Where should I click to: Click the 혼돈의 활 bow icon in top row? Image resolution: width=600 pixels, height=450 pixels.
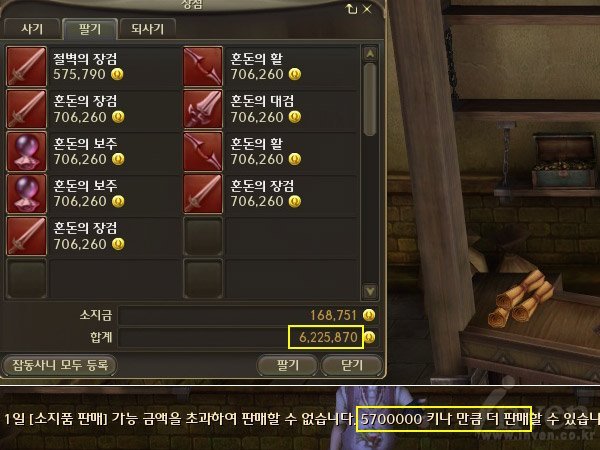click(x=203, y=66)
